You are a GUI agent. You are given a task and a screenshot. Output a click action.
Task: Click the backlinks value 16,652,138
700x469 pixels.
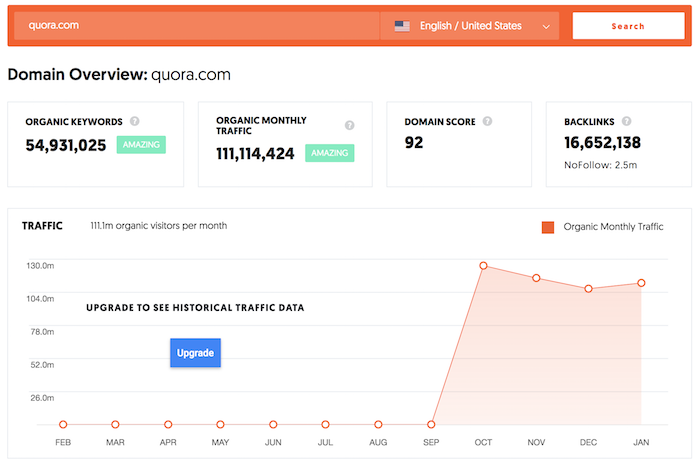602,143
